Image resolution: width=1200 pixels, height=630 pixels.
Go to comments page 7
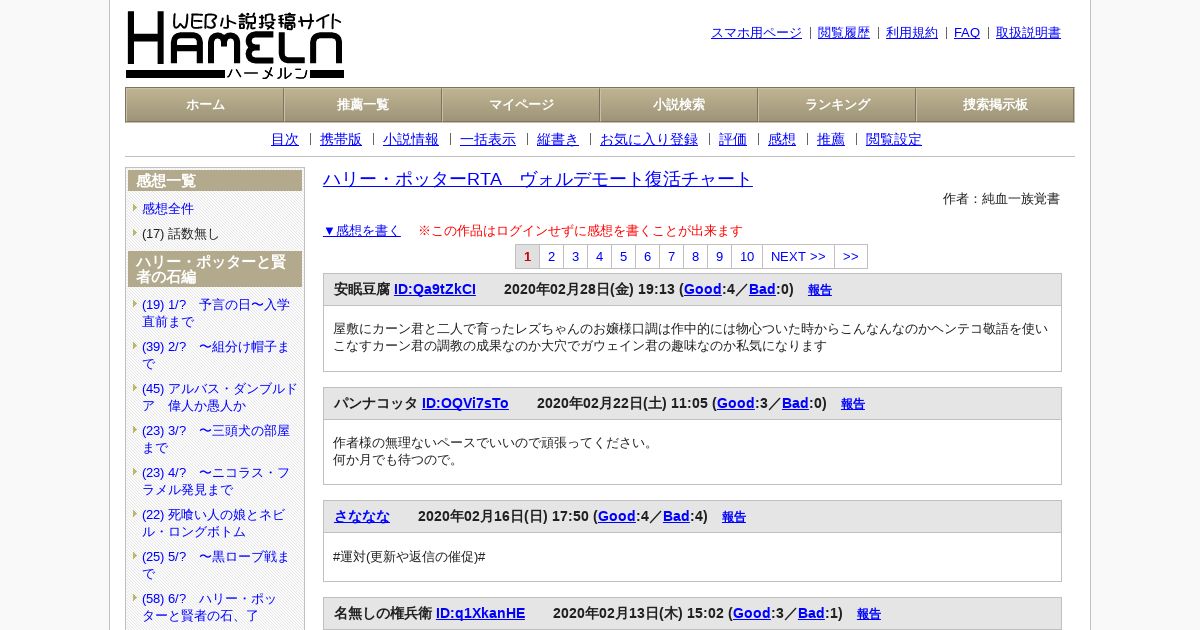pos(671,257)
